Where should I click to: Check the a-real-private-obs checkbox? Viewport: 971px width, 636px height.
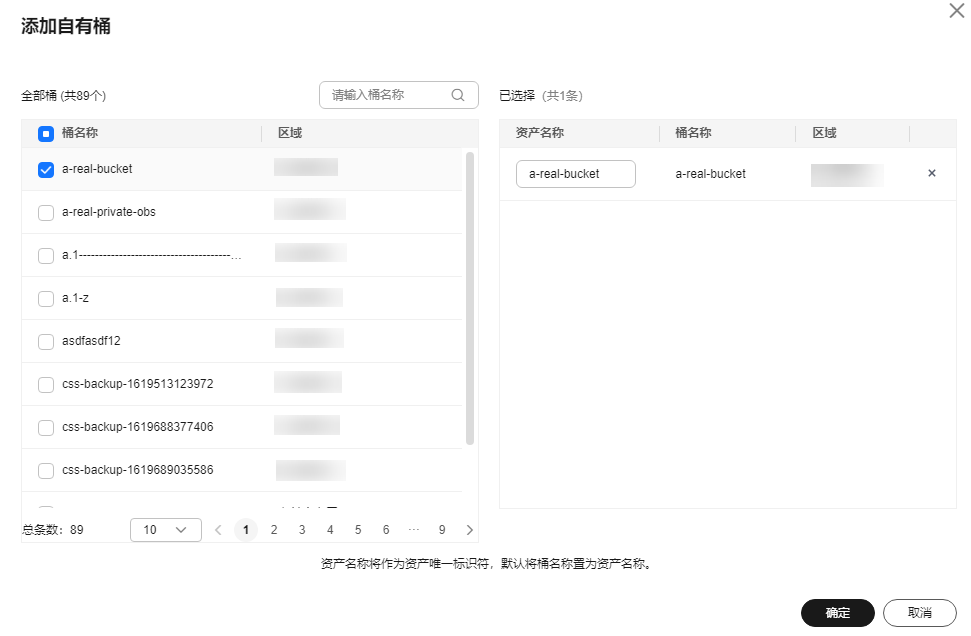46,213
